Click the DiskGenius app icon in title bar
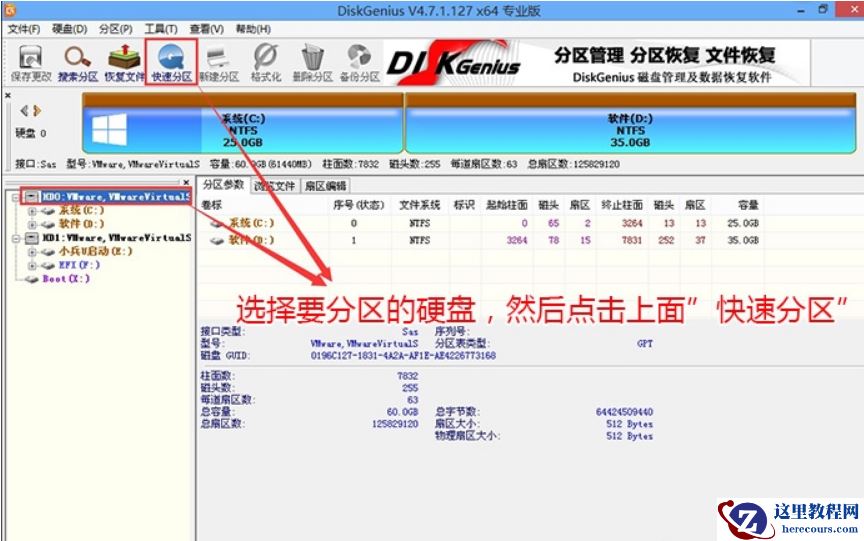 (9, 9)
